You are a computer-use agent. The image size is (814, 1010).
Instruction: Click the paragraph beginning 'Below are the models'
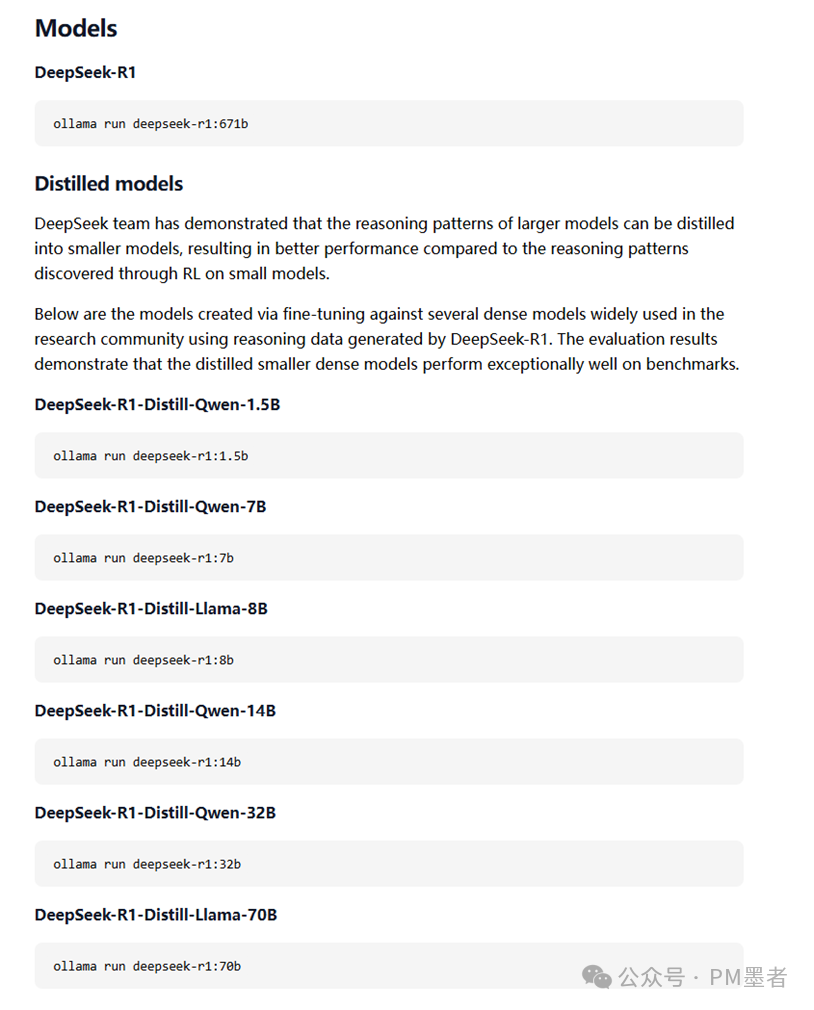tap(386, 339)
